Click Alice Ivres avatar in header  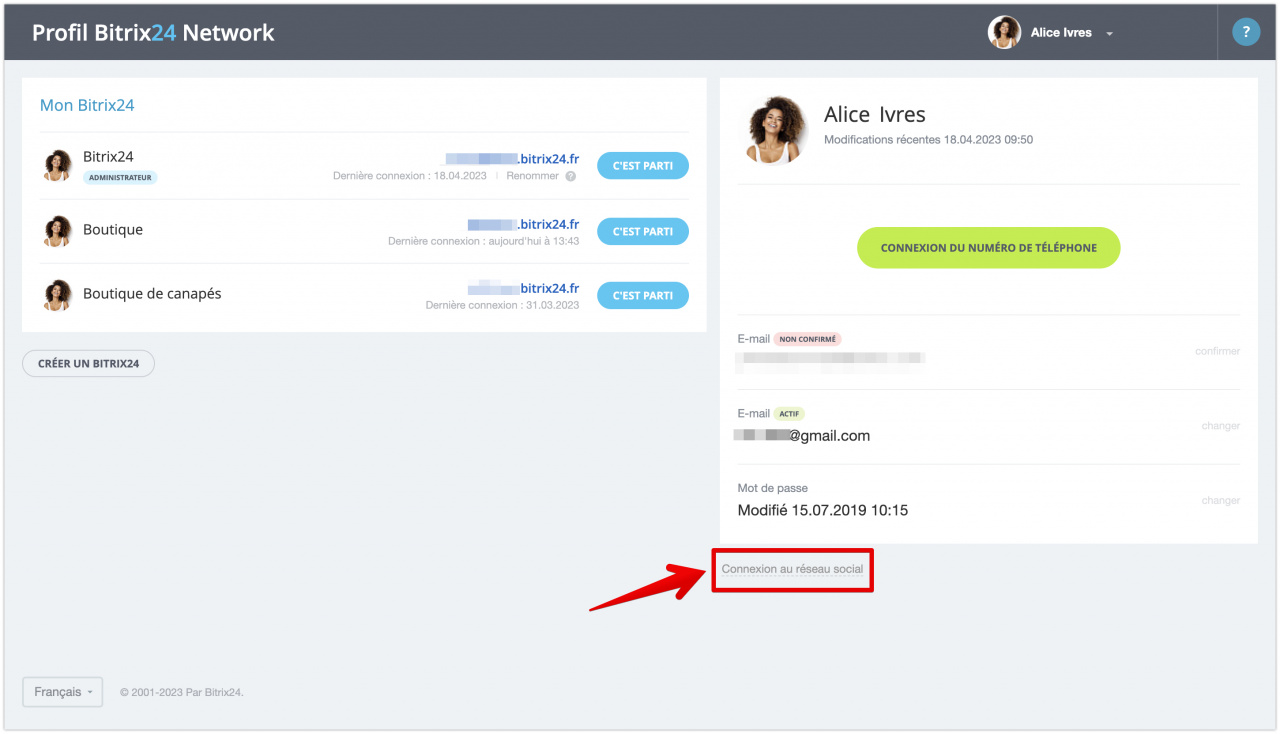1004,32
